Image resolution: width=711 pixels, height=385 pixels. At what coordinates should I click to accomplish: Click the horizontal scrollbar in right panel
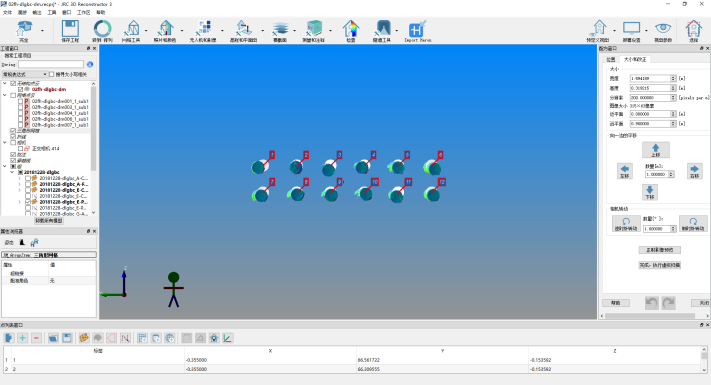(650, 316)
